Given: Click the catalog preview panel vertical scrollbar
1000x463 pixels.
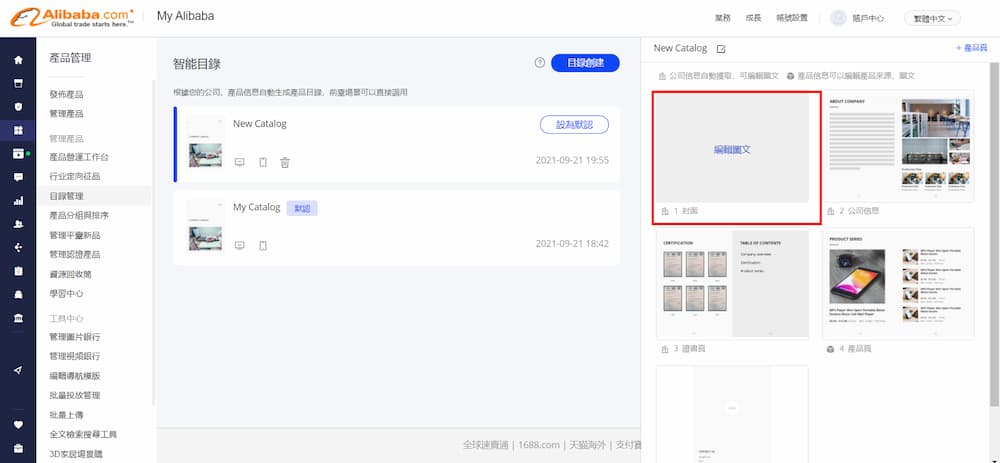Looking at the screenshot, I should tap(994, 235).
